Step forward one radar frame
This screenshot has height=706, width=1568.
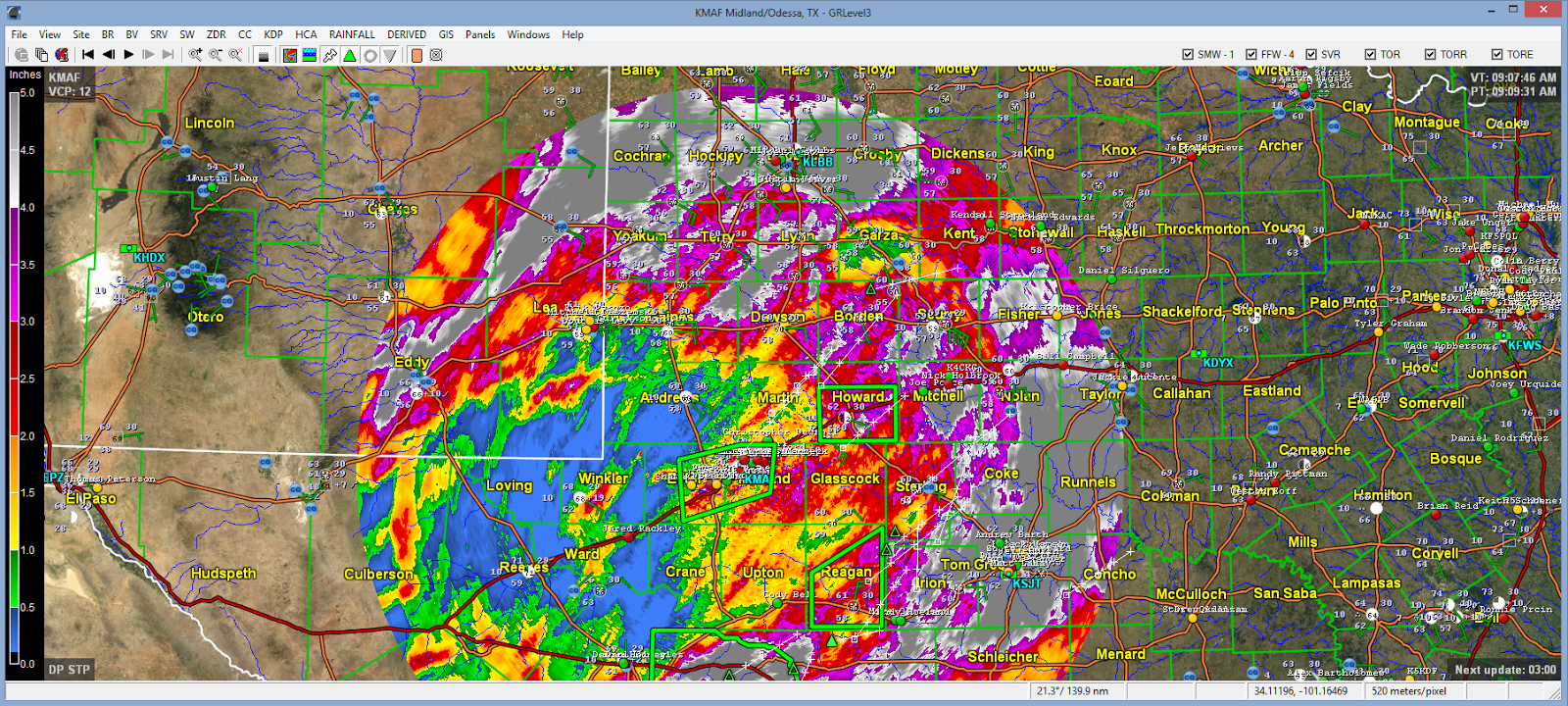(148, 55)
